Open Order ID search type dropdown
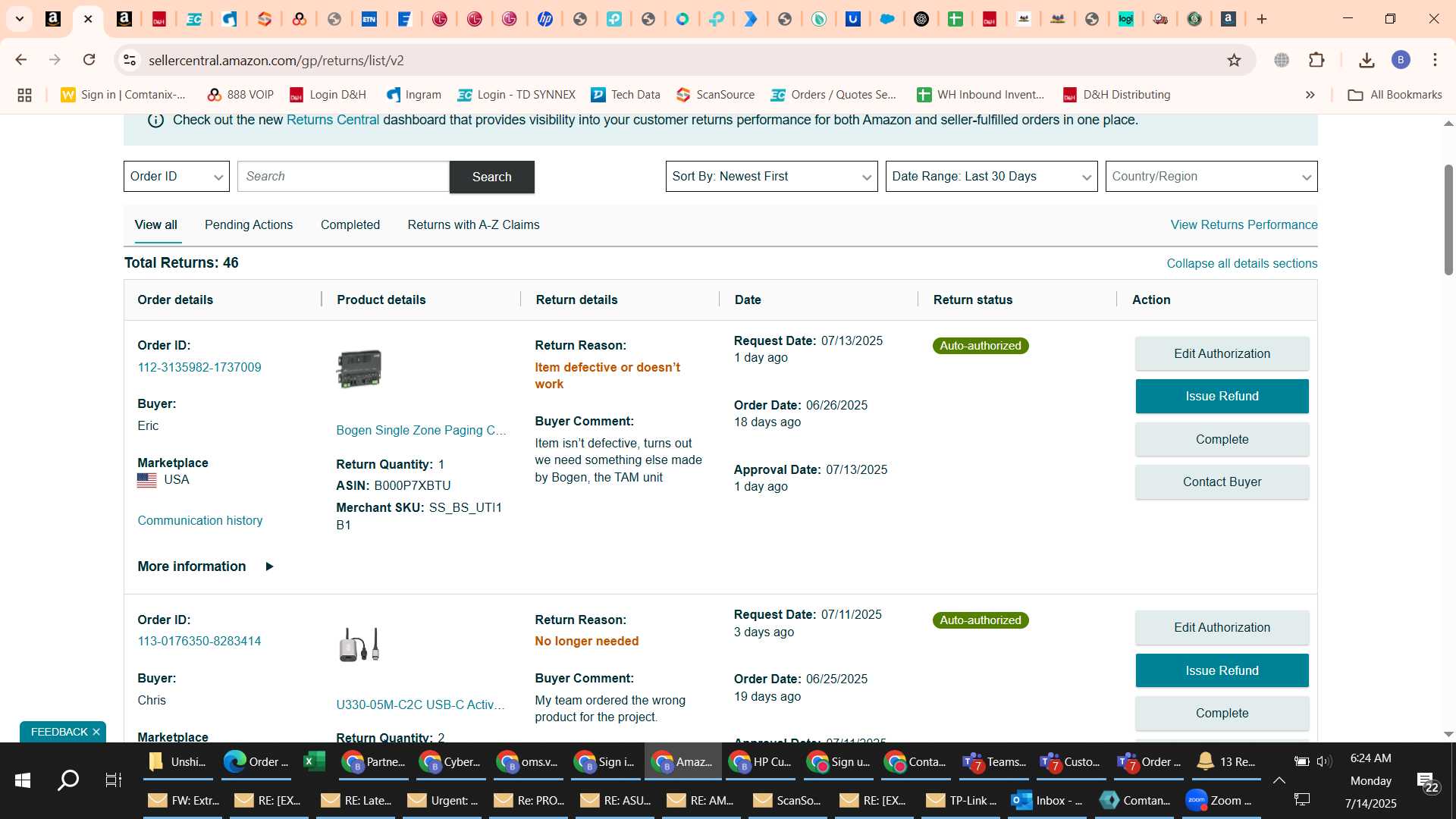This screenshot has height=819, width=1456. (177, 177)
